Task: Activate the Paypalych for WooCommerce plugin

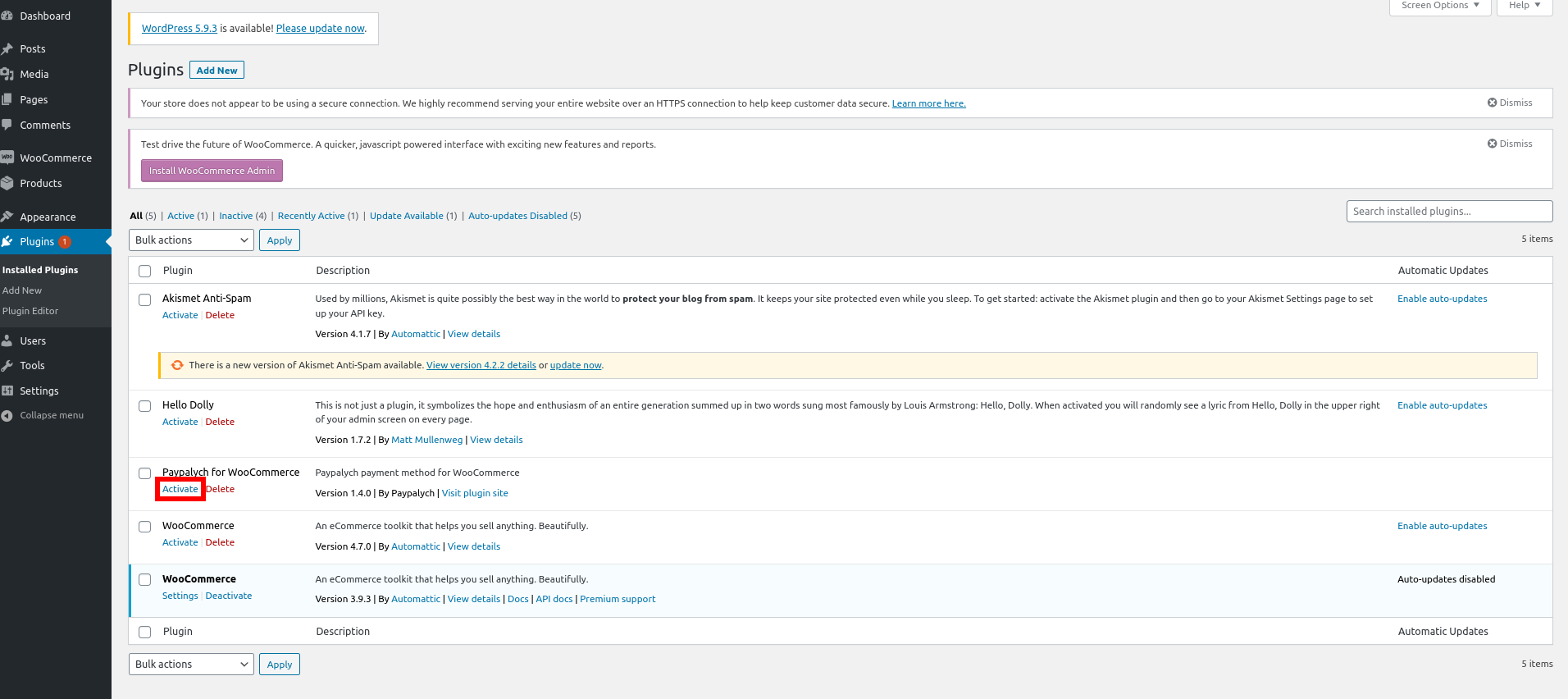Action: (180, 489)
